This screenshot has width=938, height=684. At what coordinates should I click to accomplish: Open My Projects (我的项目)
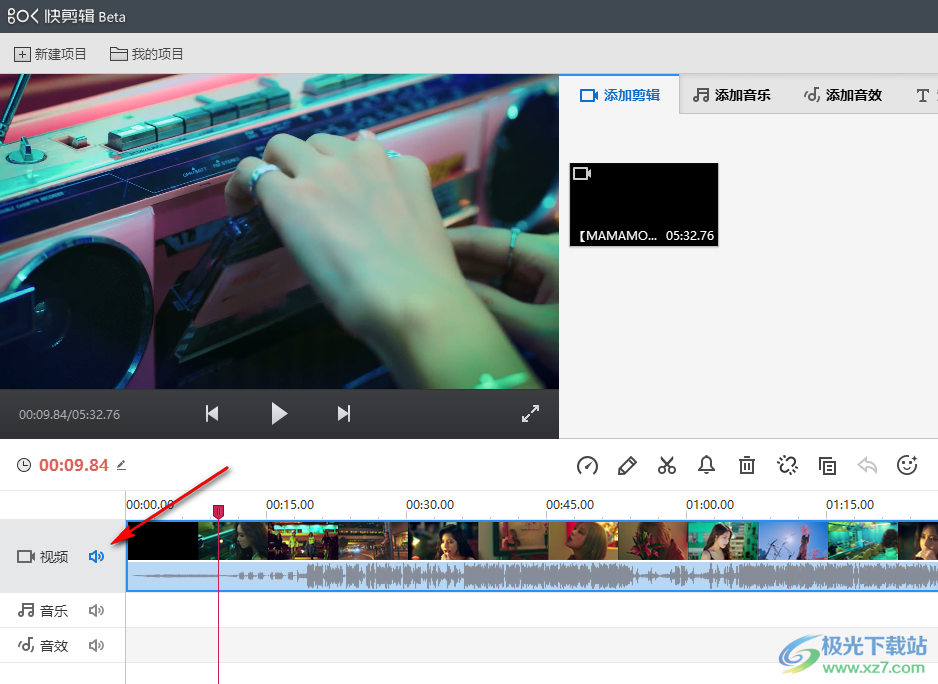[x=147, y=54]
